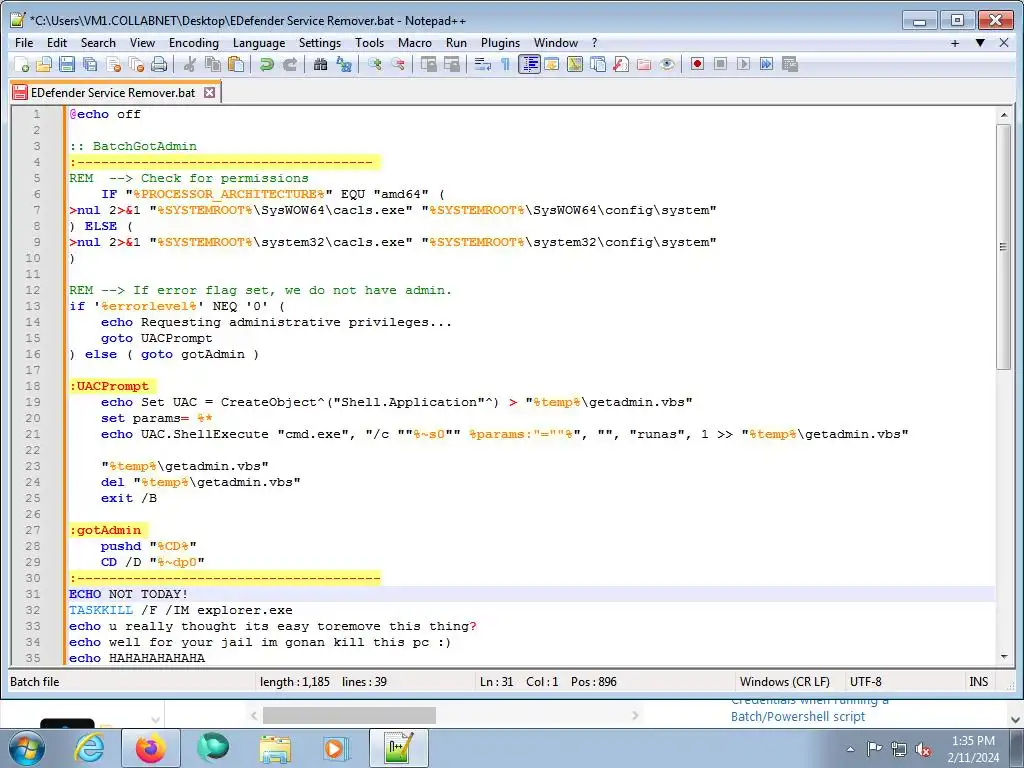Click the macro Playback button
The image size is (1024, 768).
point(743,64)
